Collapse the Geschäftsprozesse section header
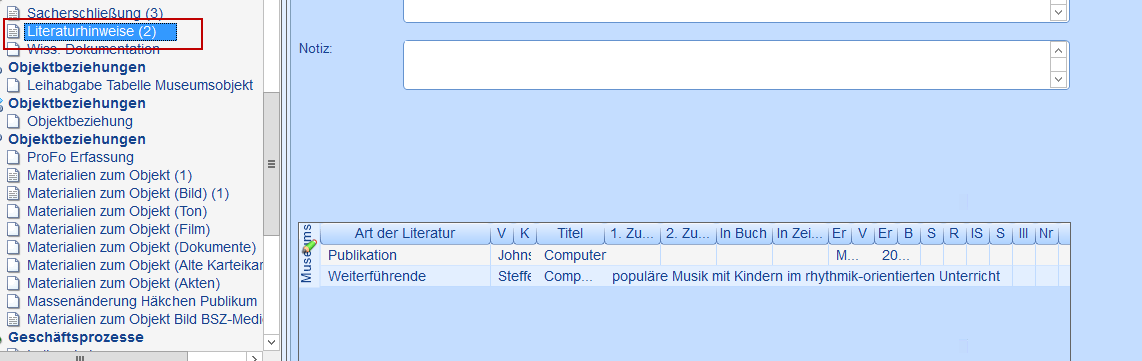This screenshot has width=1142, height=361. point(76,338)
